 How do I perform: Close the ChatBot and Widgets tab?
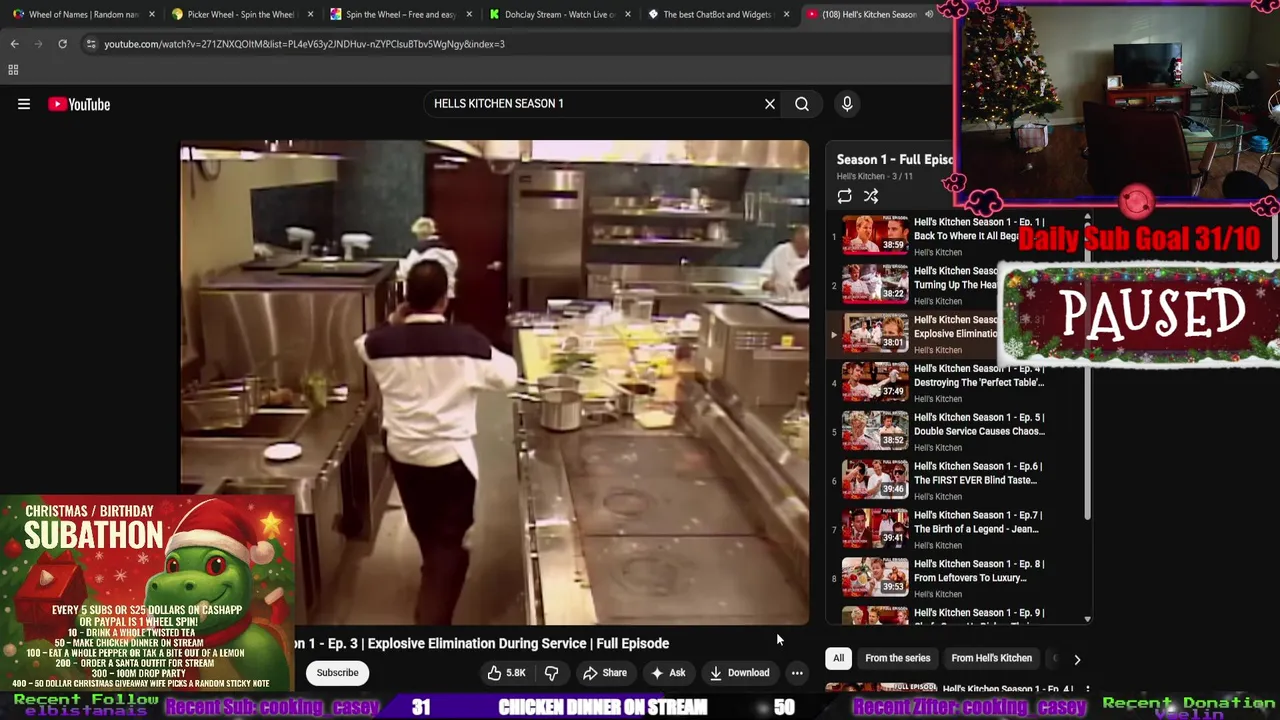pos(787,15)
